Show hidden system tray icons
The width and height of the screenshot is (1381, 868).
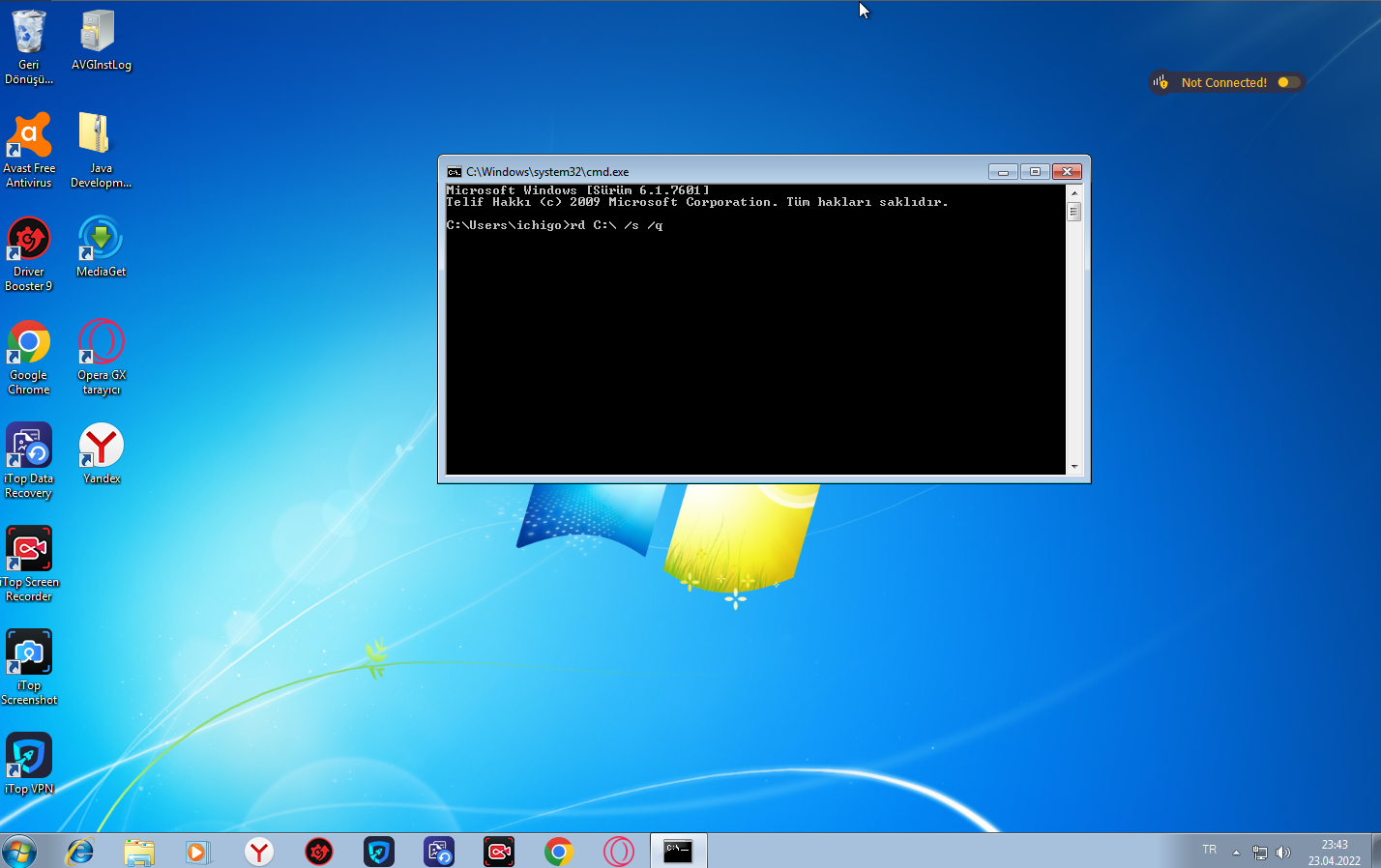pyautogui.click(x=1236, y=852)
